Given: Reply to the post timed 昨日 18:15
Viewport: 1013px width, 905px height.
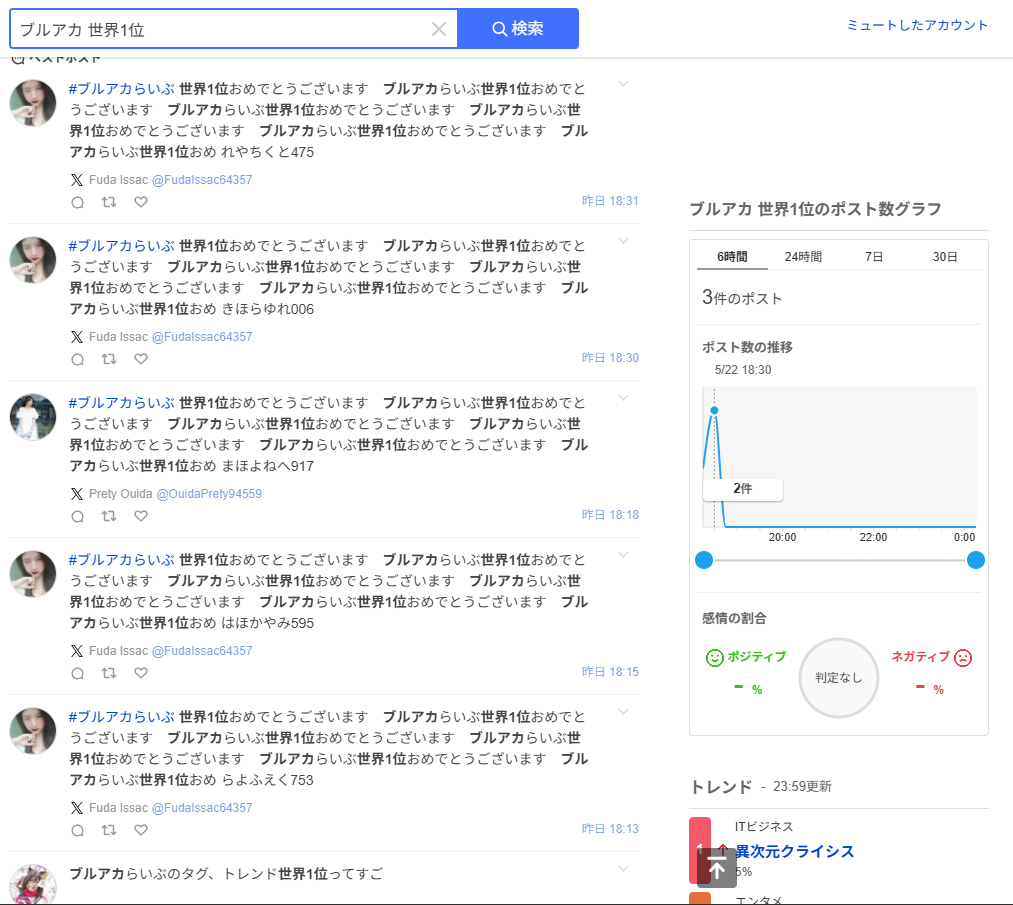Looking at the screenshot, I should [x=78, y=673].
